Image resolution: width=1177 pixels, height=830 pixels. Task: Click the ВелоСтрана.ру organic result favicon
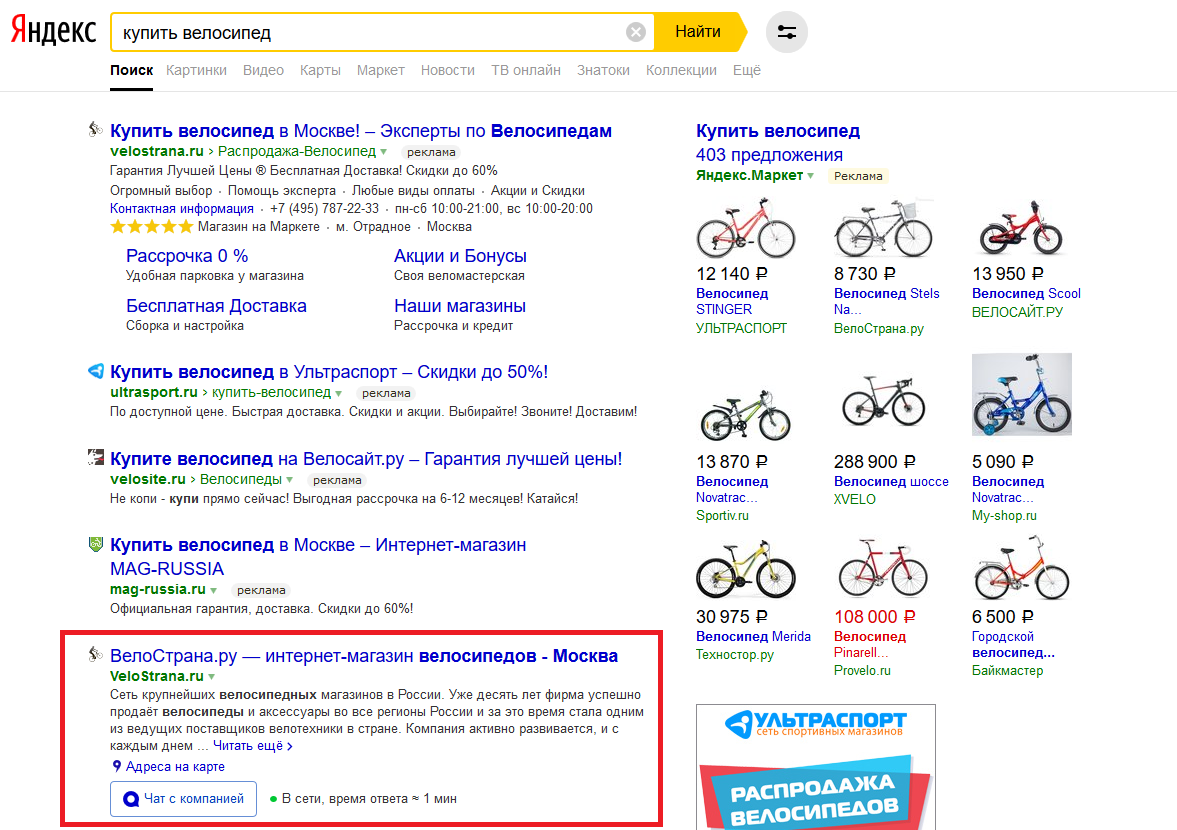click(95, 654)
